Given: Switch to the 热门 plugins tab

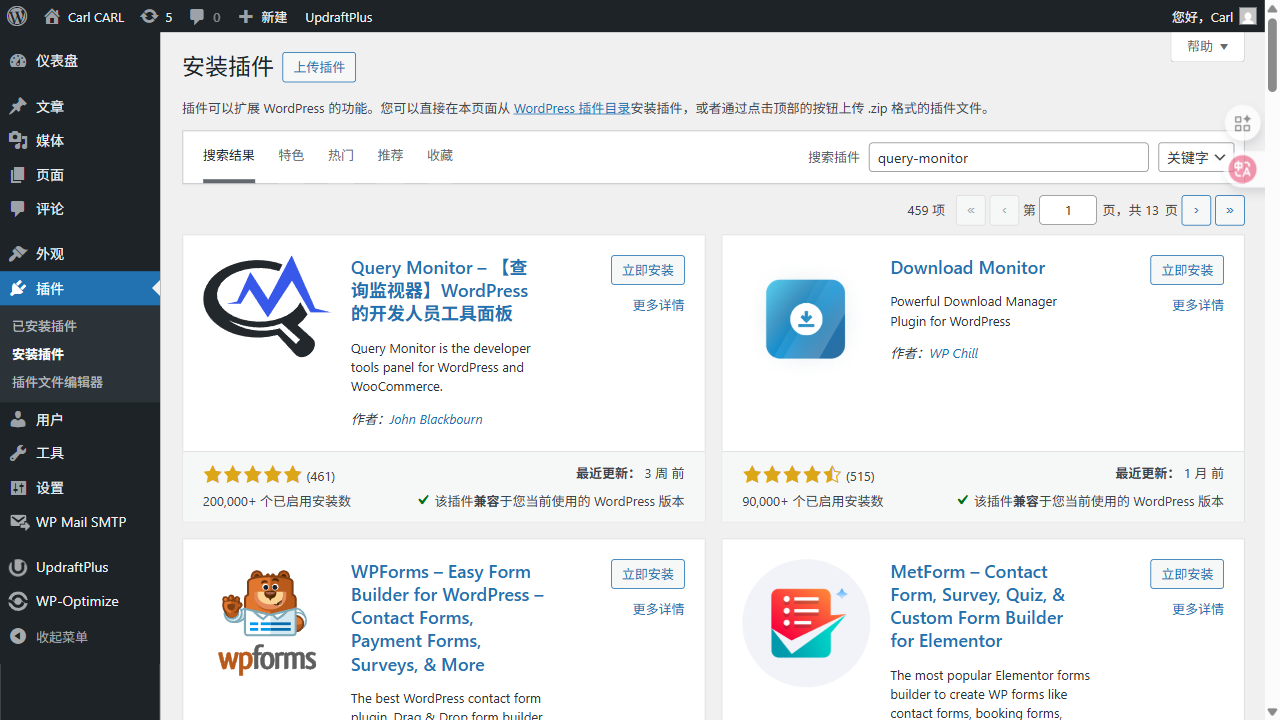Looking at the screenshot, I should pos(340,155).
